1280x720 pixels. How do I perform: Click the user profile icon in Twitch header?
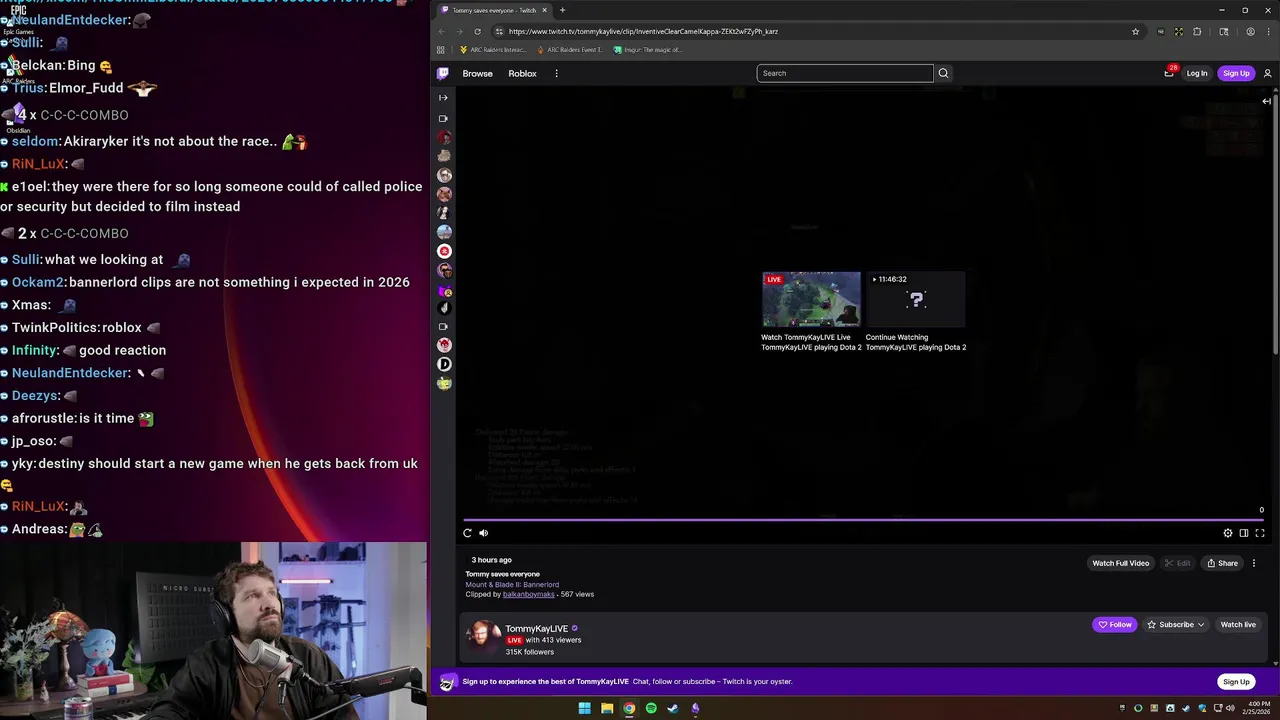1267,73
